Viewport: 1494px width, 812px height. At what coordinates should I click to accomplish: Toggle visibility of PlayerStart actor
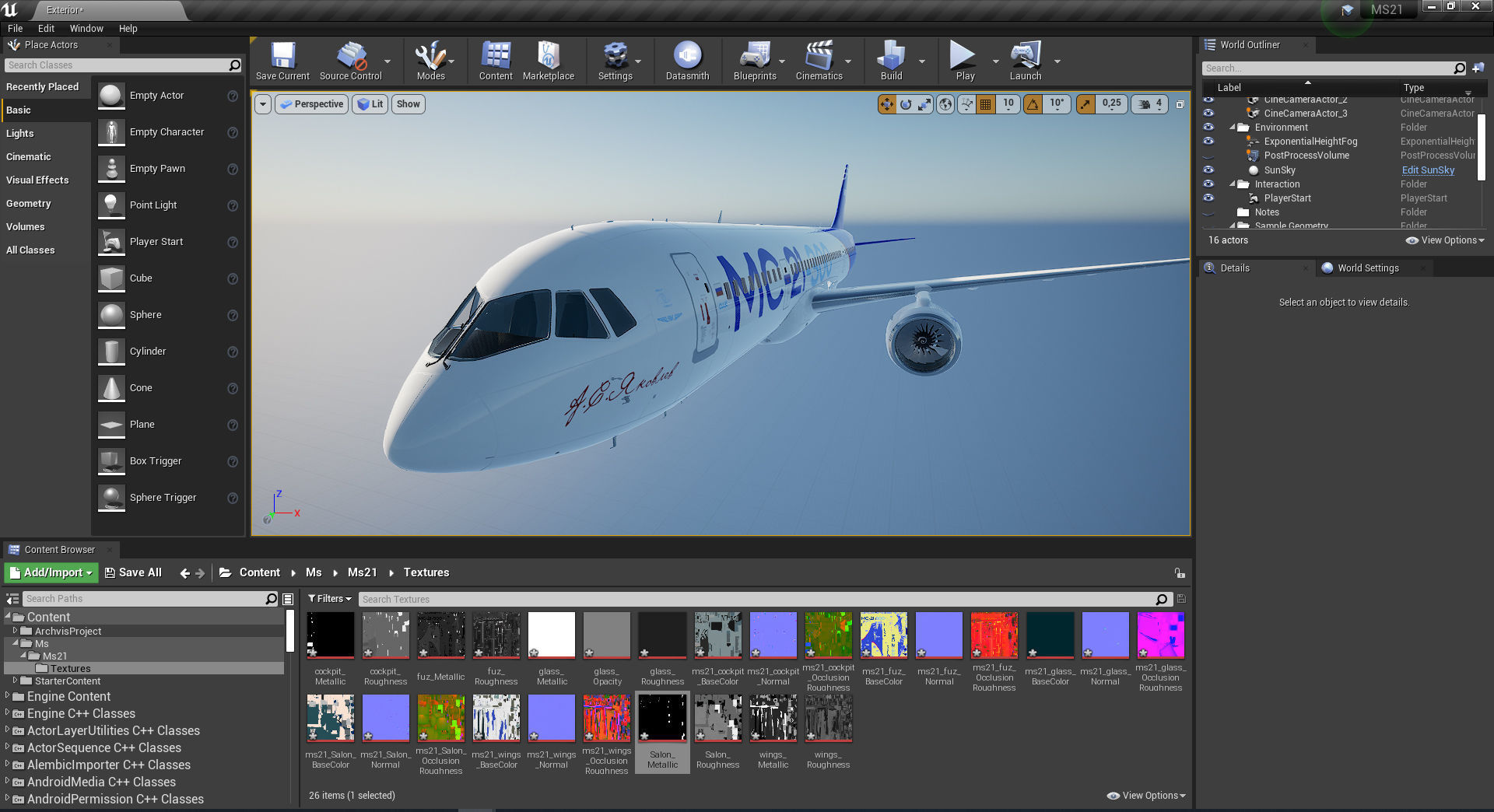click(x=1208, y=198)
